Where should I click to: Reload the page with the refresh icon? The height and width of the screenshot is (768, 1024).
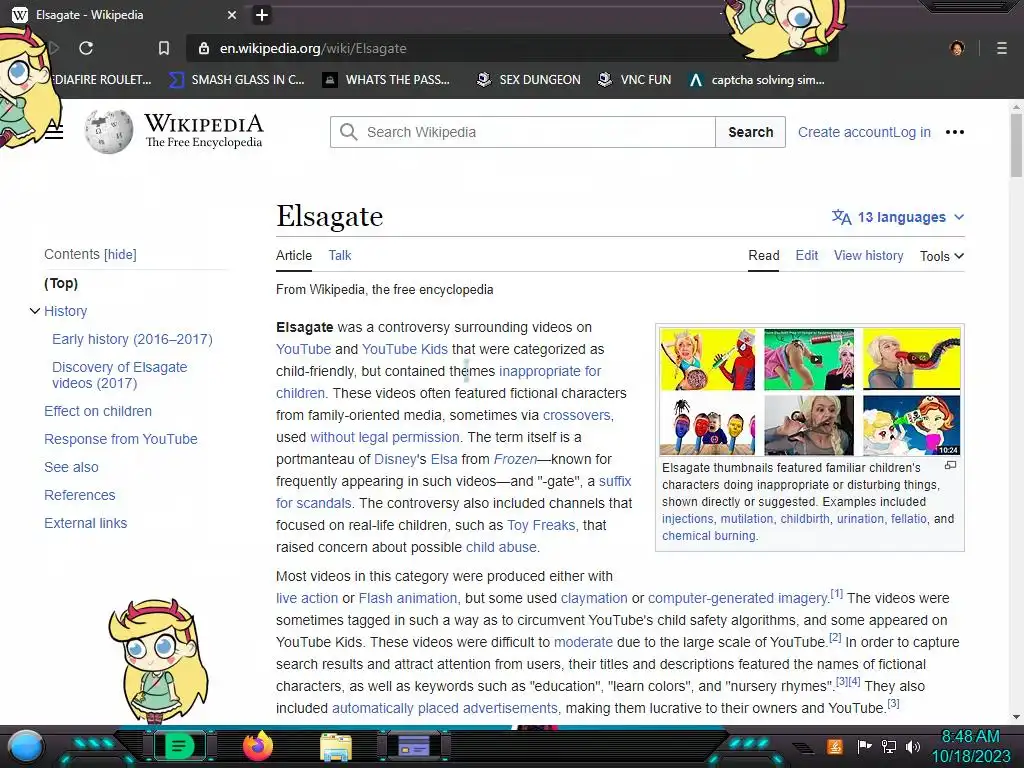(x=86, y=48)
